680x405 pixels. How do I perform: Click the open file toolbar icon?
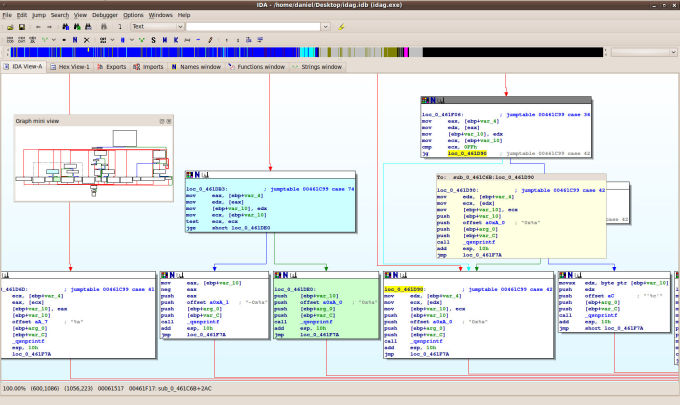tap(9, 27)
